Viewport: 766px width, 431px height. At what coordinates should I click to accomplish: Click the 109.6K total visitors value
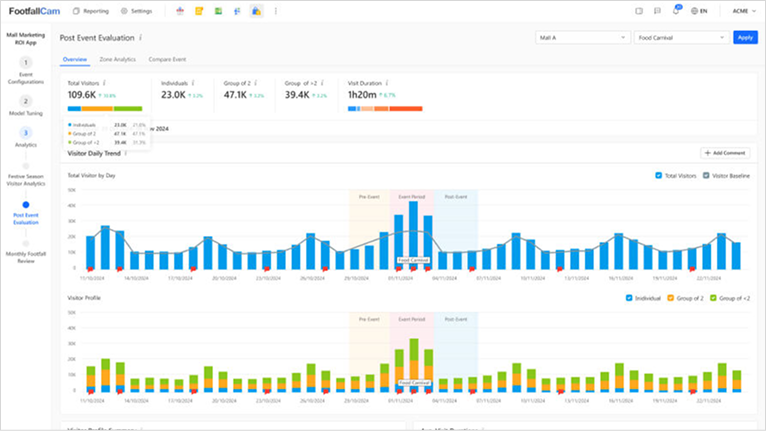click(x=82, y=95)
